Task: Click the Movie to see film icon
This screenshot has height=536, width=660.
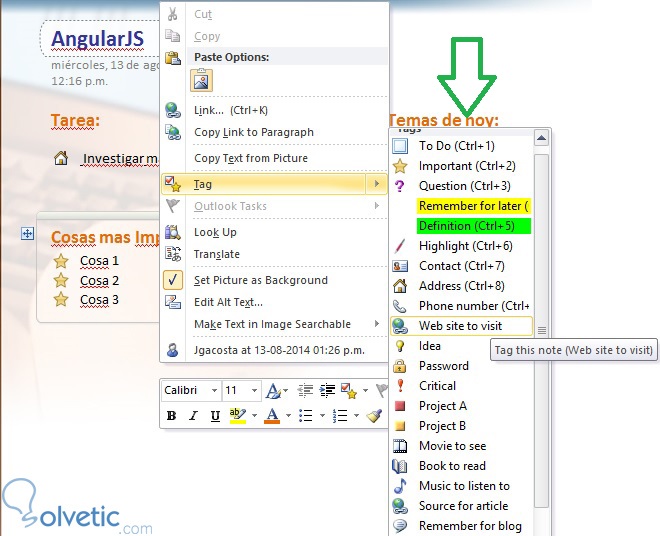Action: point(400,446)
